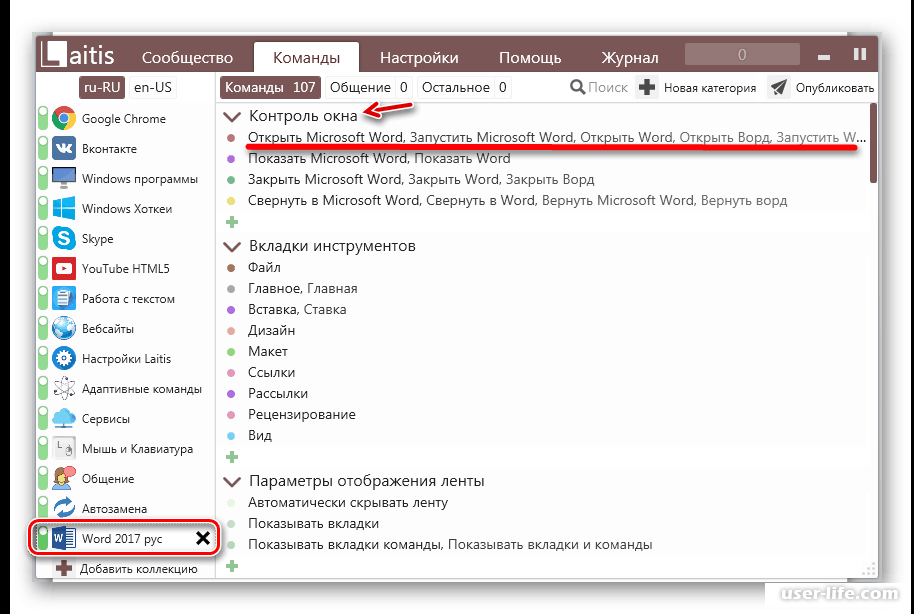This screenshot has width=914, height=614.
Task: Open the Общение collection person icon
Action: 64,478
